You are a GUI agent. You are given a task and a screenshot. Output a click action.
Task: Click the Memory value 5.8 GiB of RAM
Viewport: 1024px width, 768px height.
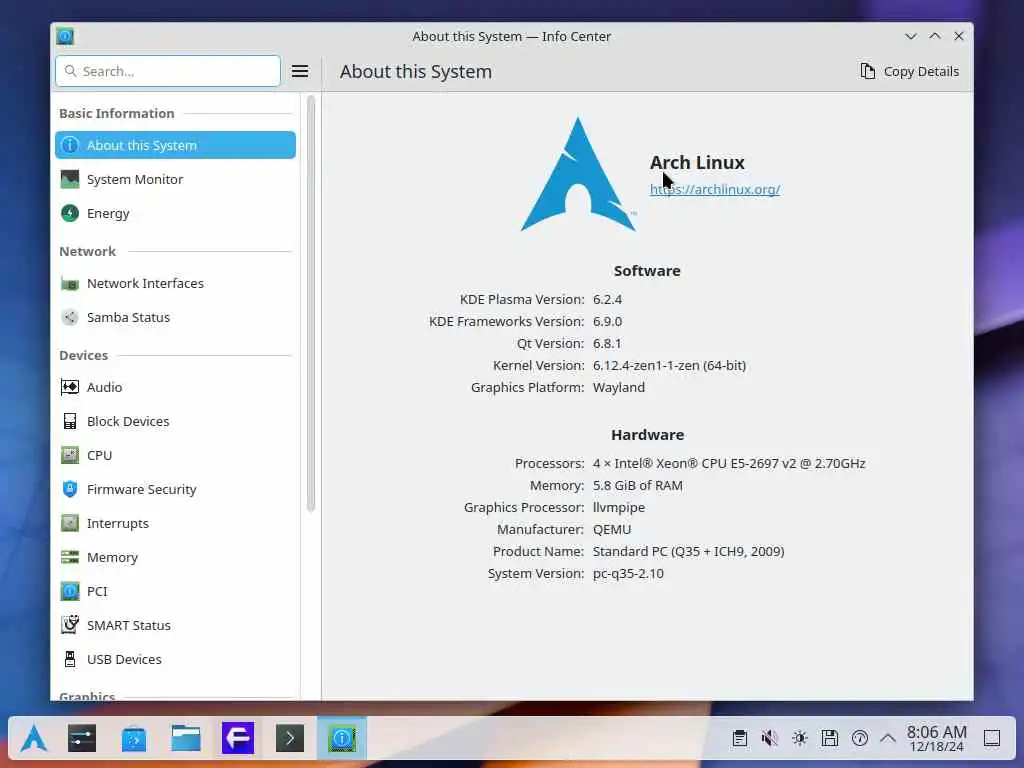[637, 486]
